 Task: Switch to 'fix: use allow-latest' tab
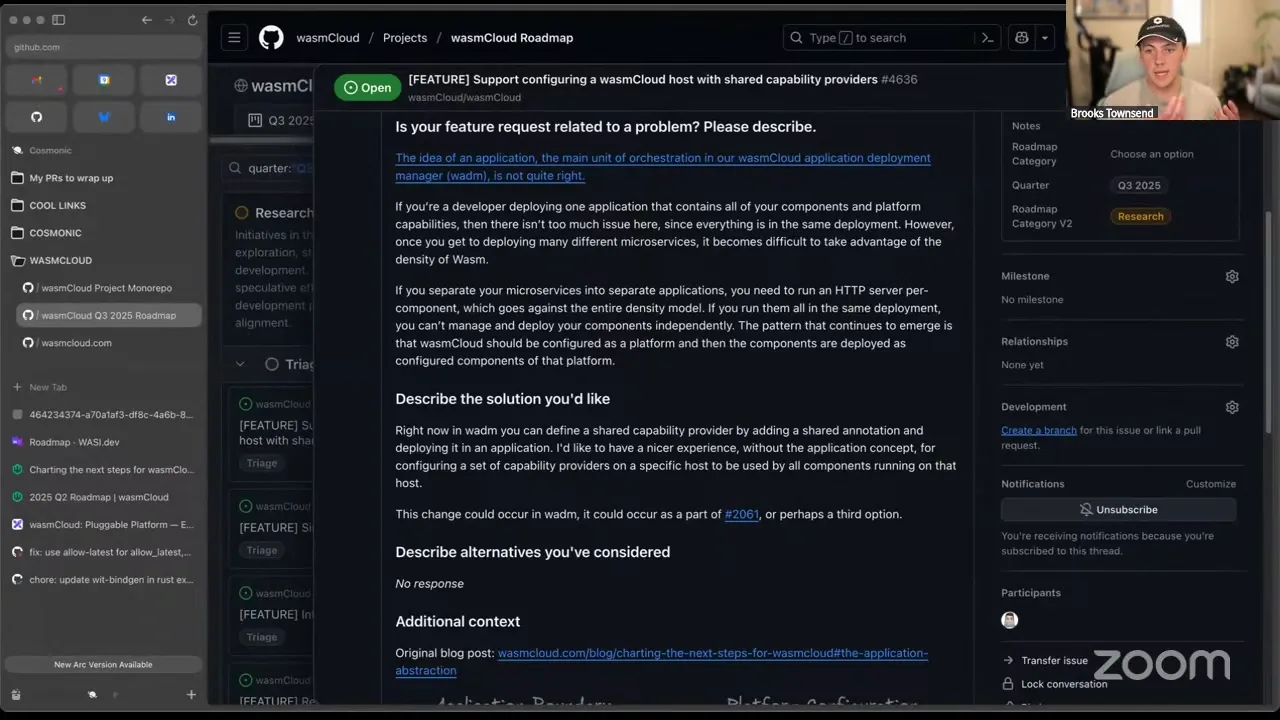(x=104, y=552)
